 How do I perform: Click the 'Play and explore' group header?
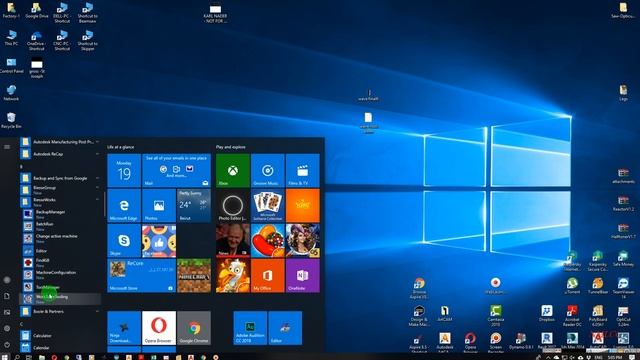230,147
